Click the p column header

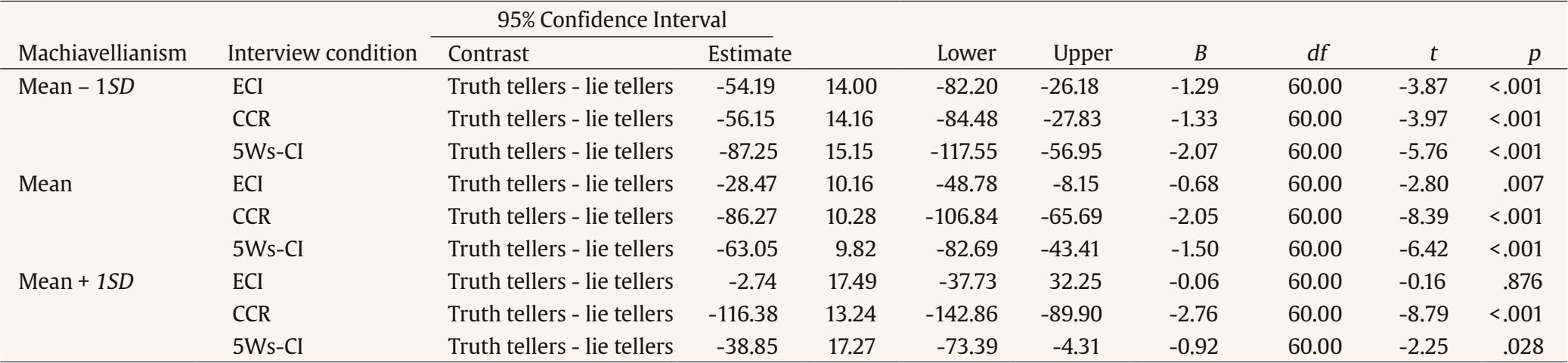click(1534, 54)
